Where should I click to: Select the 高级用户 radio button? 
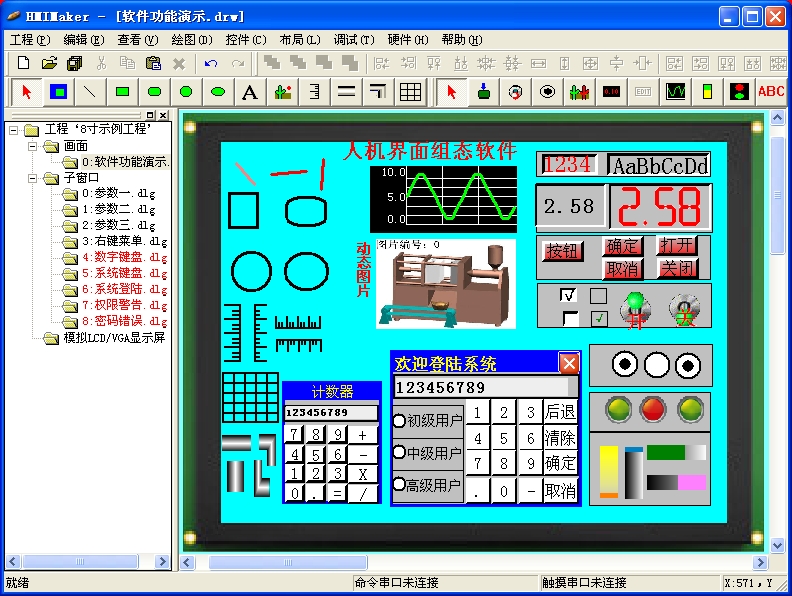pyautogui.click(x=399, y=485)
